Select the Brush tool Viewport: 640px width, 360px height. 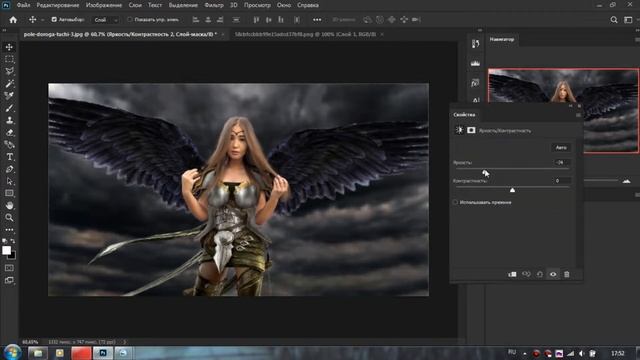point(9,108)
